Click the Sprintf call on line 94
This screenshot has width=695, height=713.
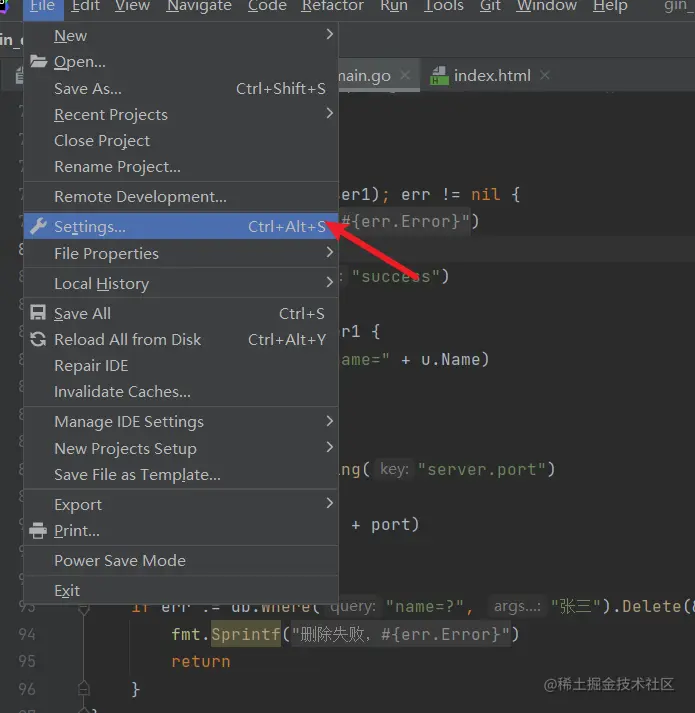pyautogui.click(x=246, y=634)
